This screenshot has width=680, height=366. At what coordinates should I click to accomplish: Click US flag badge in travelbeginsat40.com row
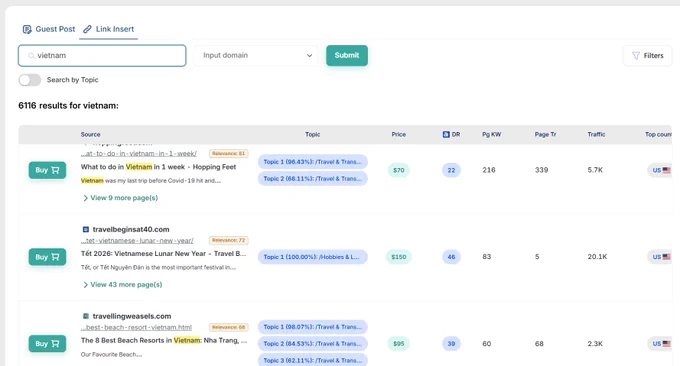[x=661, y=257]
